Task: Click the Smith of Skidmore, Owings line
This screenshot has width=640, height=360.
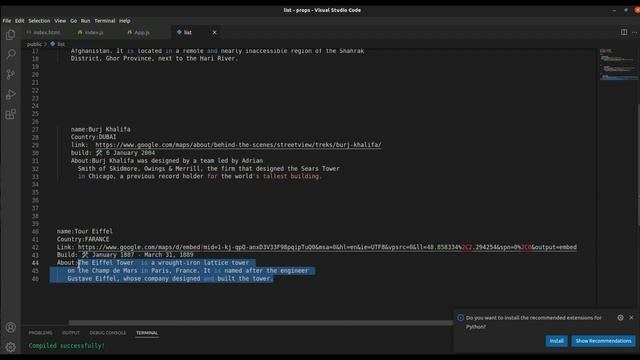Action: click(209, 169)
